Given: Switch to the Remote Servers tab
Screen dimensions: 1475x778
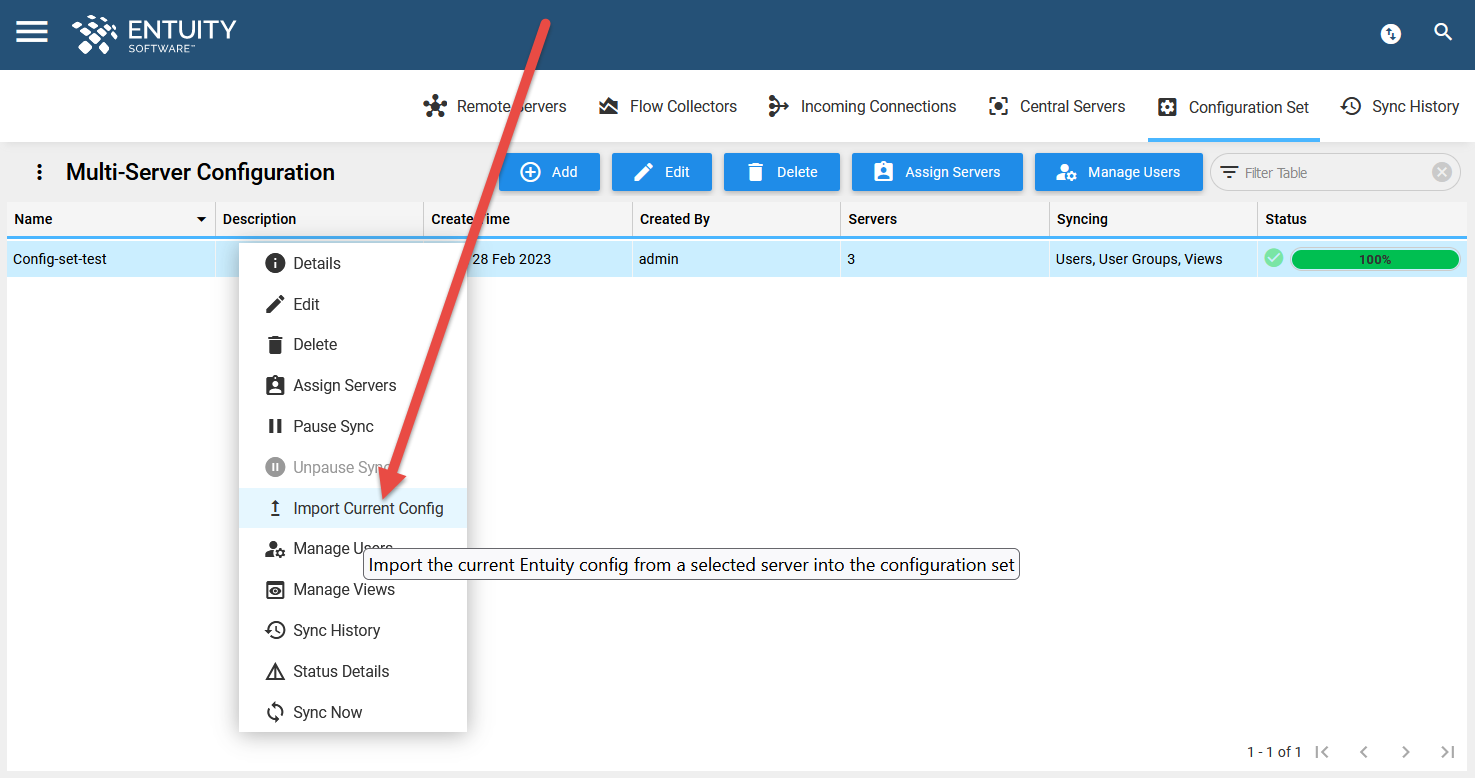Looking at the screenshot, I should 494,106.
